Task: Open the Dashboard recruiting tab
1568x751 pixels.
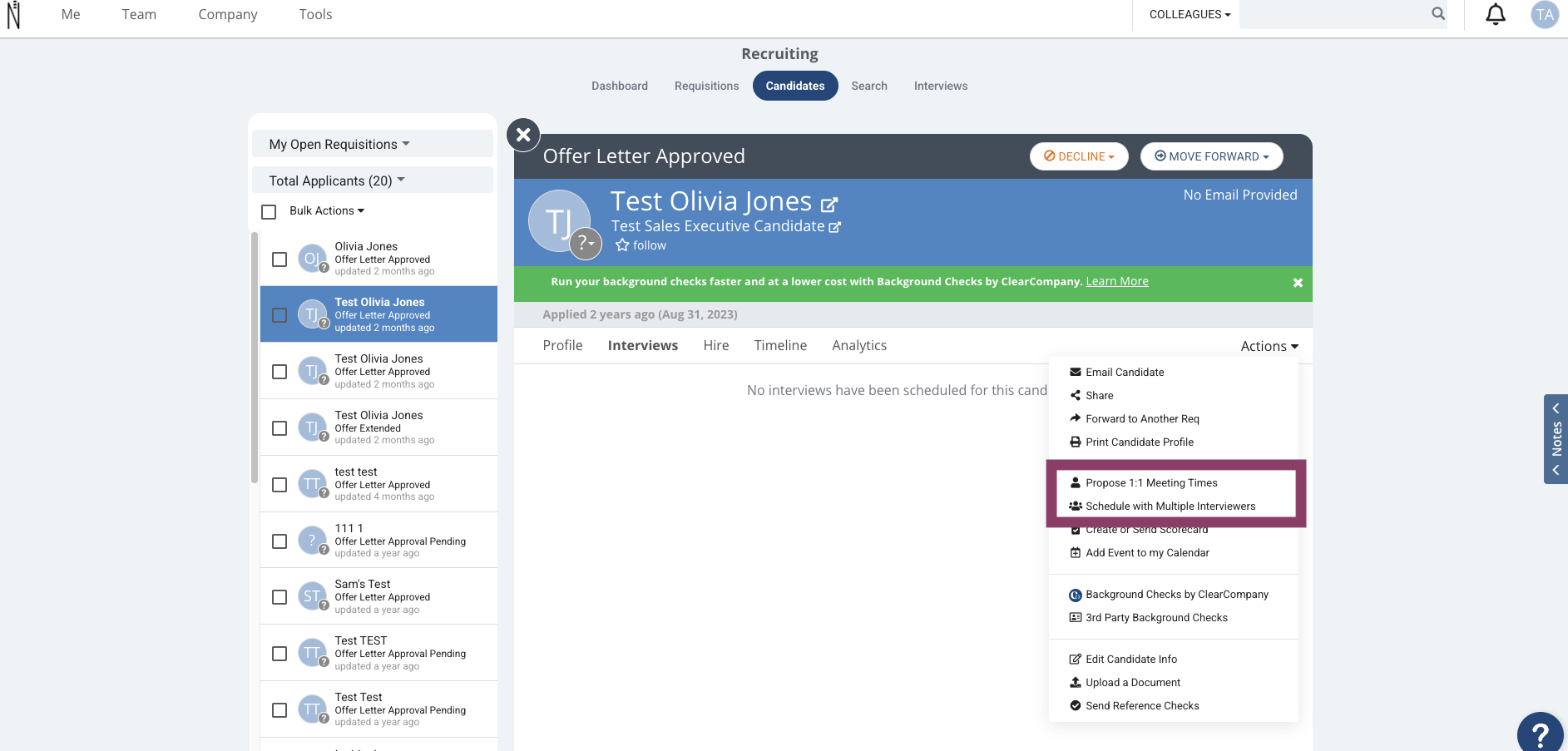Action: pos(620,86)
